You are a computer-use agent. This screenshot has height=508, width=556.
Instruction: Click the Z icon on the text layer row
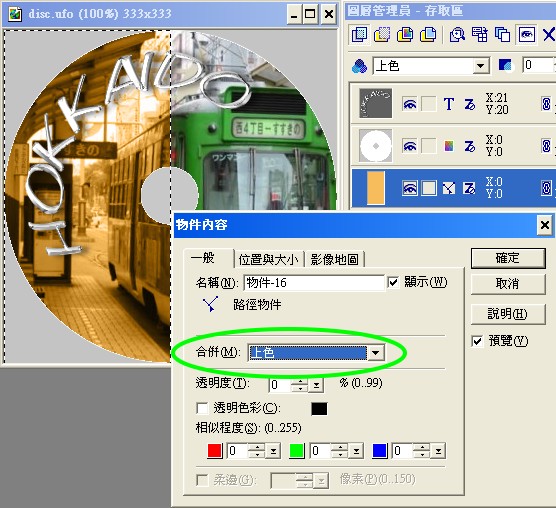point(469,104)
